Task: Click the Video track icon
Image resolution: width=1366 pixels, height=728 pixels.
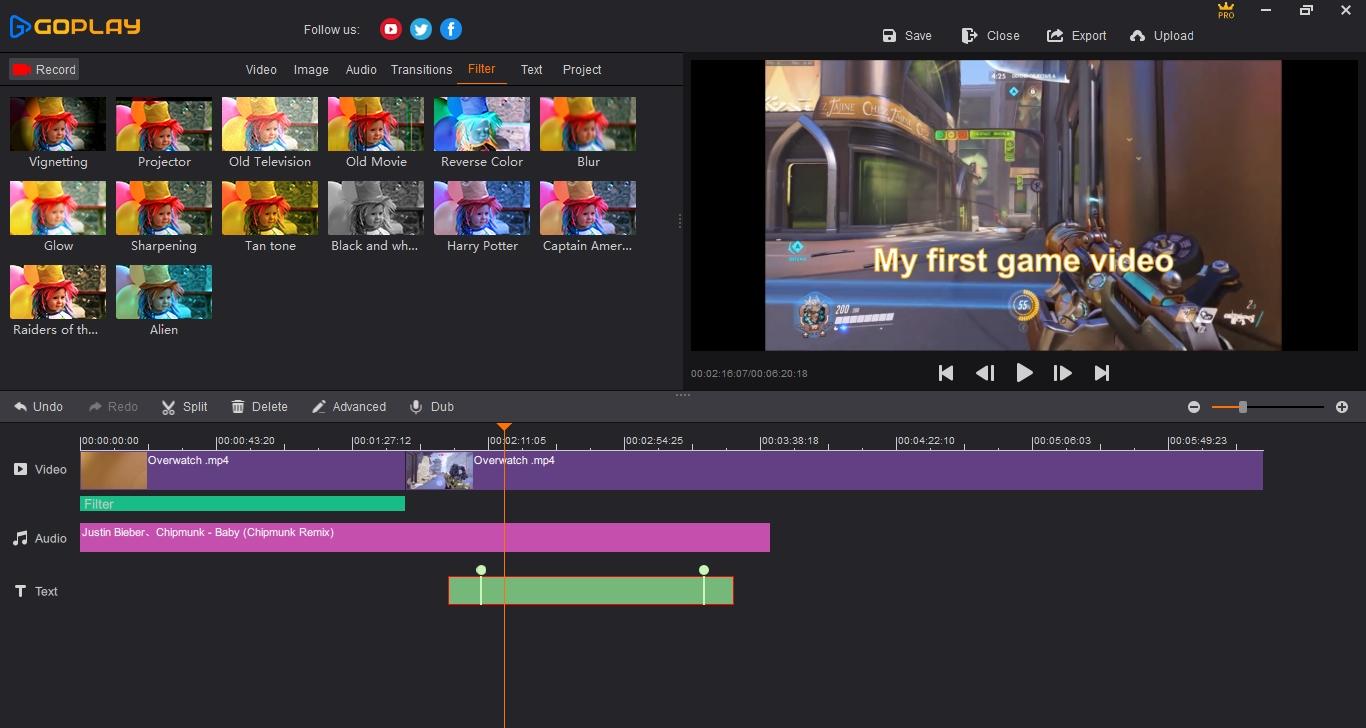Action: (x=20, y=469)
